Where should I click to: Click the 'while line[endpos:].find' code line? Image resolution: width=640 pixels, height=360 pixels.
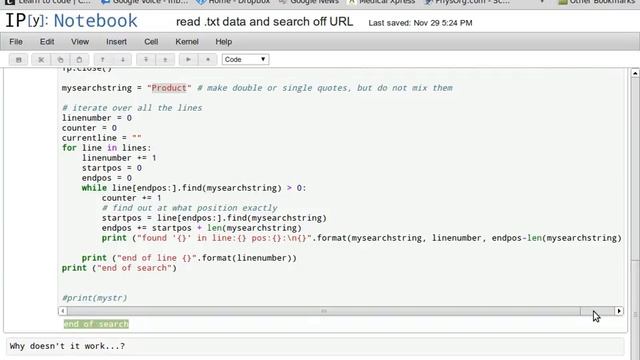(x=194, y=188)
